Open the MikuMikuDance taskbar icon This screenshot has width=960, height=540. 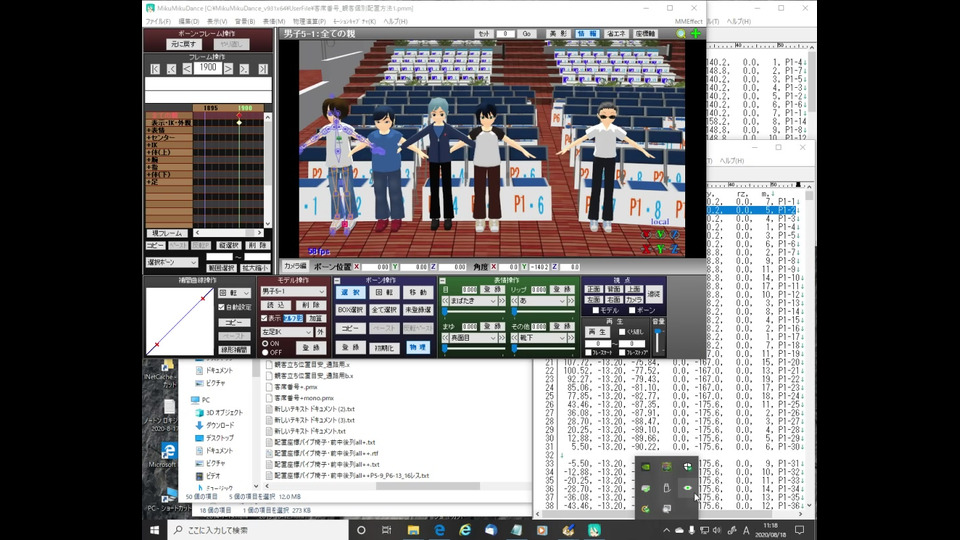tap(594, 530)
